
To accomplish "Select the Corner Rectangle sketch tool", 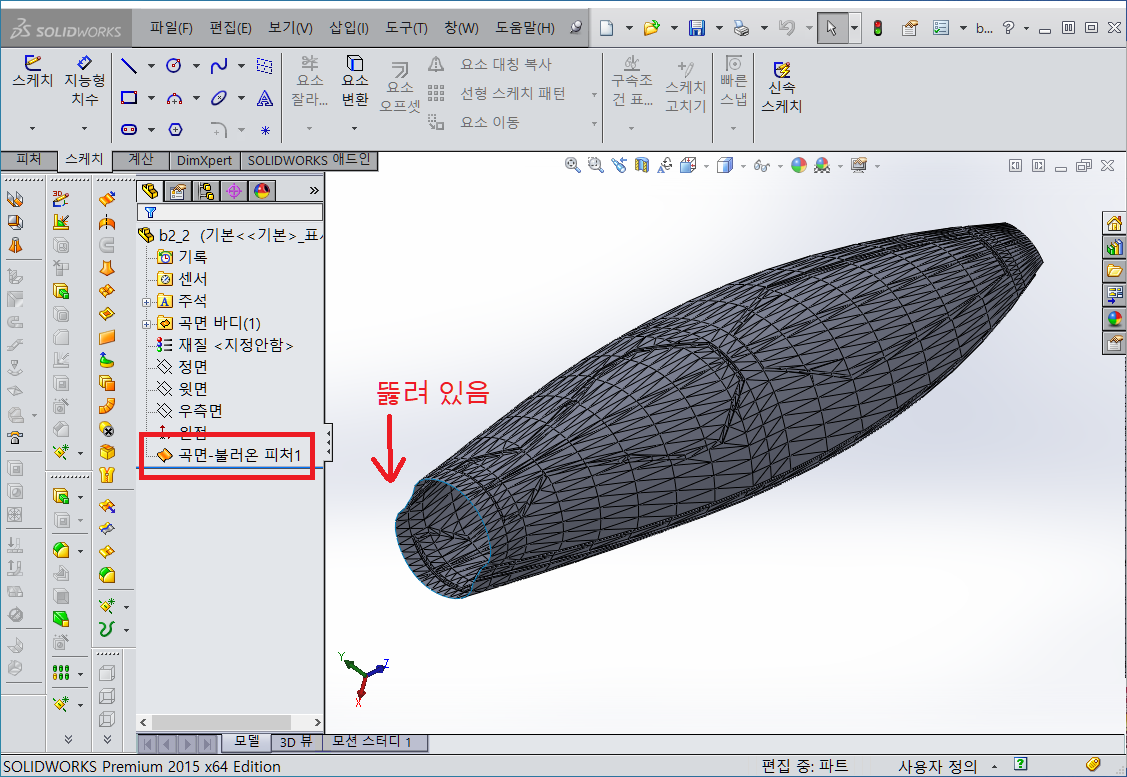I will click(x=129, y=98).
